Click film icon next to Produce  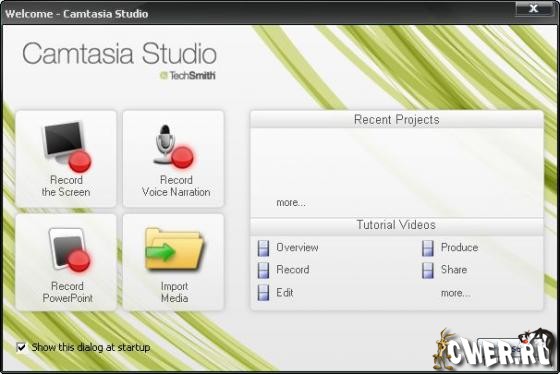coord(428,248)
